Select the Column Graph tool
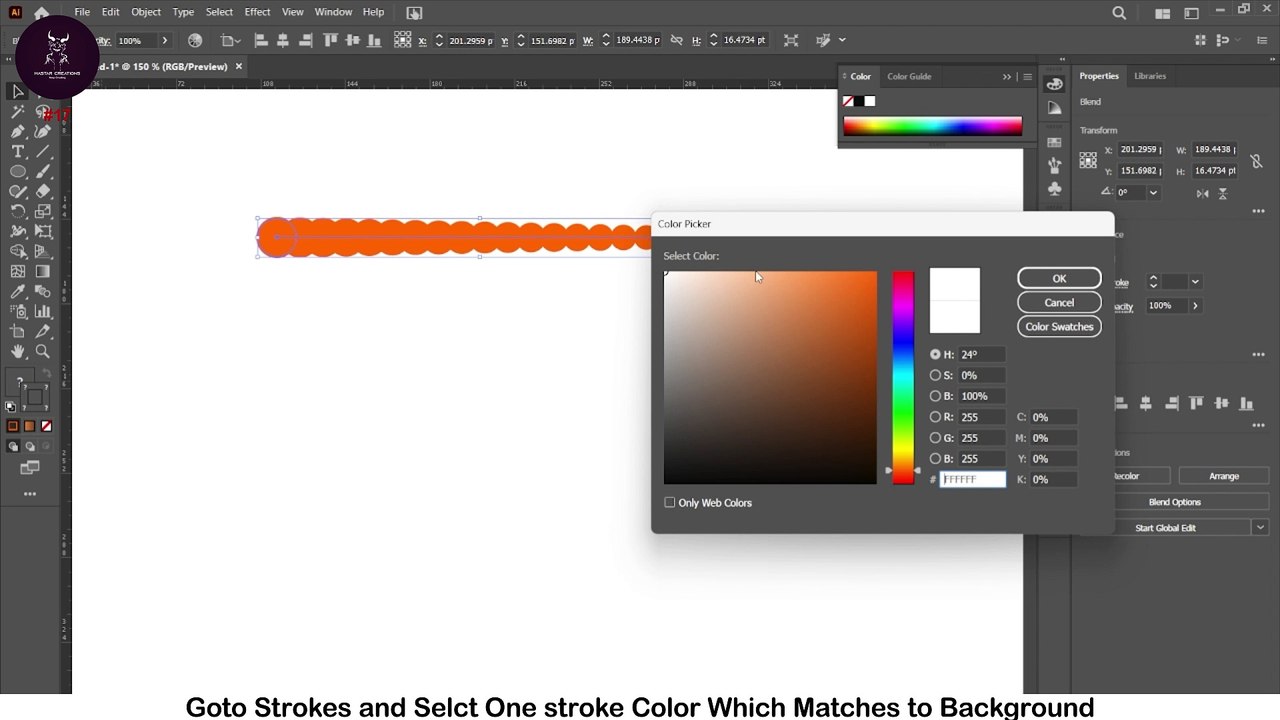1280x720 pixels. (43, 311)
